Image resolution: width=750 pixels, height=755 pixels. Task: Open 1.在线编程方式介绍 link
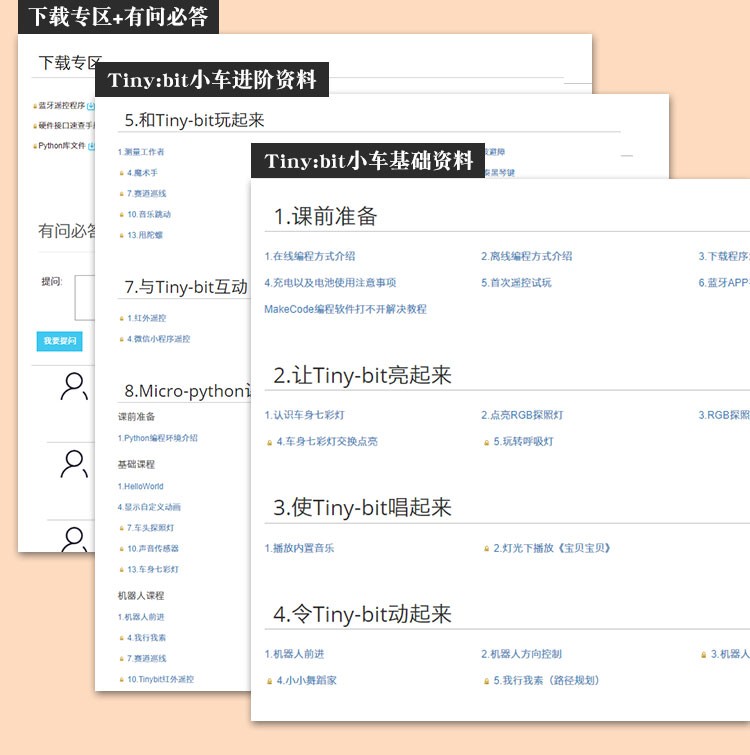(310, 256)
